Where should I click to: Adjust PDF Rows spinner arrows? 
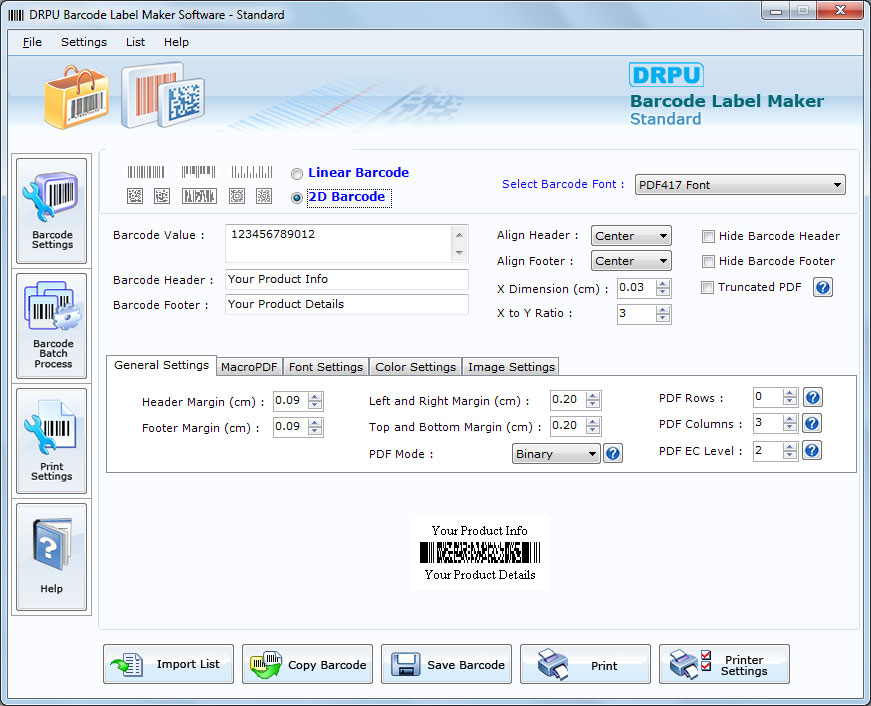click(x=789, y=397)
